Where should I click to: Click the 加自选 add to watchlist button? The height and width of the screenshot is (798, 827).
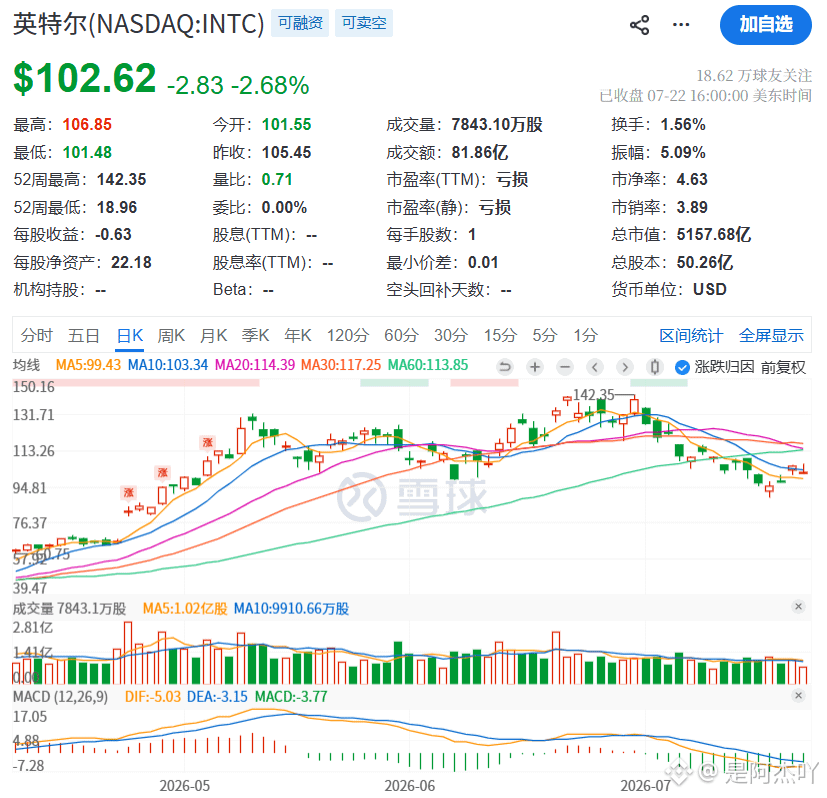tap(765, 25)
